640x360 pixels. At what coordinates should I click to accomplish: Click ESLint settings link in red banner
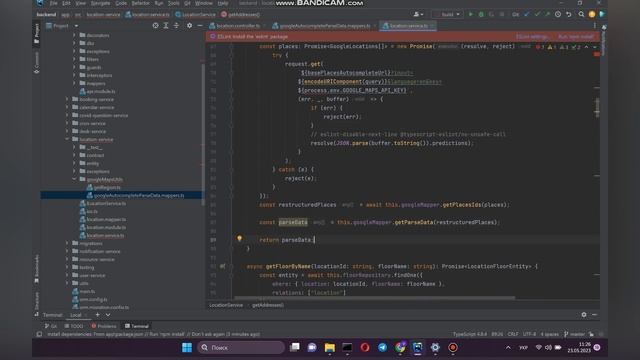coord(532,37)
